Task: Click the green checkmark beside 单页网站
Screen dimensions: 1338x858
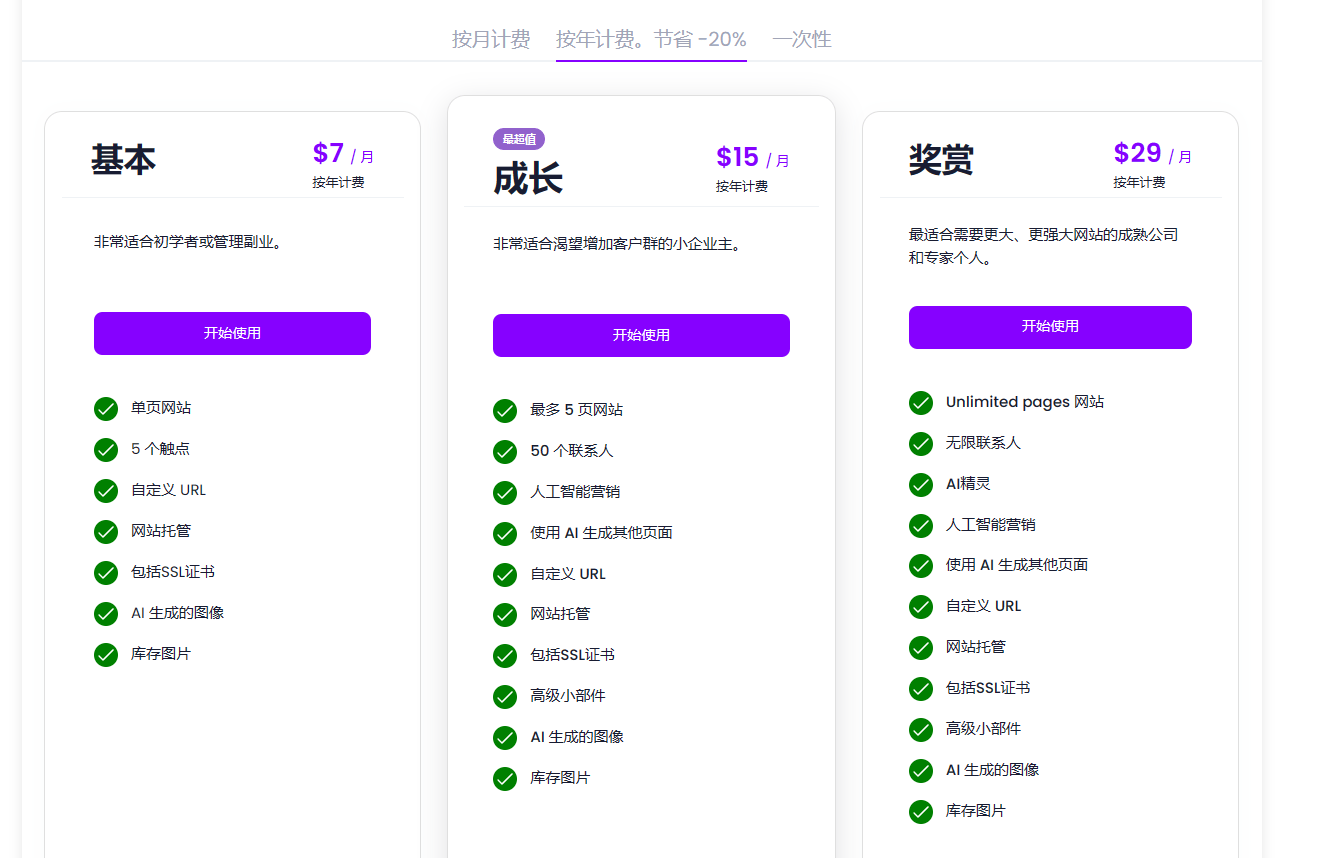Action: coord(106,408)
